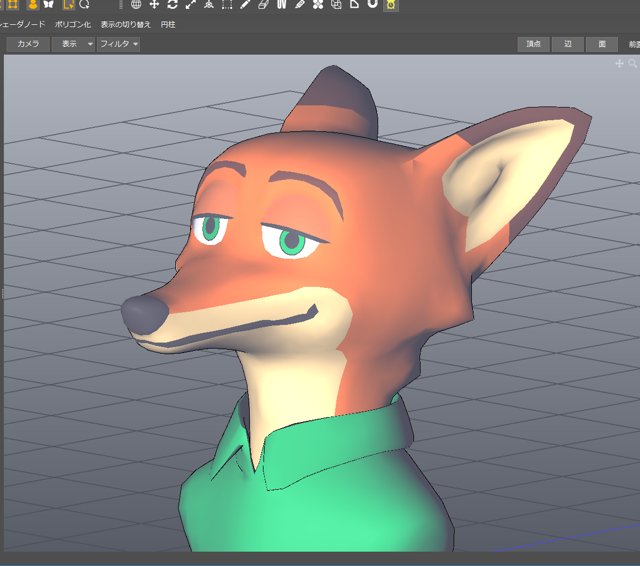Select the knife cutting tool
Viewport: 640px width, 566px height.
tap(300, 4)
